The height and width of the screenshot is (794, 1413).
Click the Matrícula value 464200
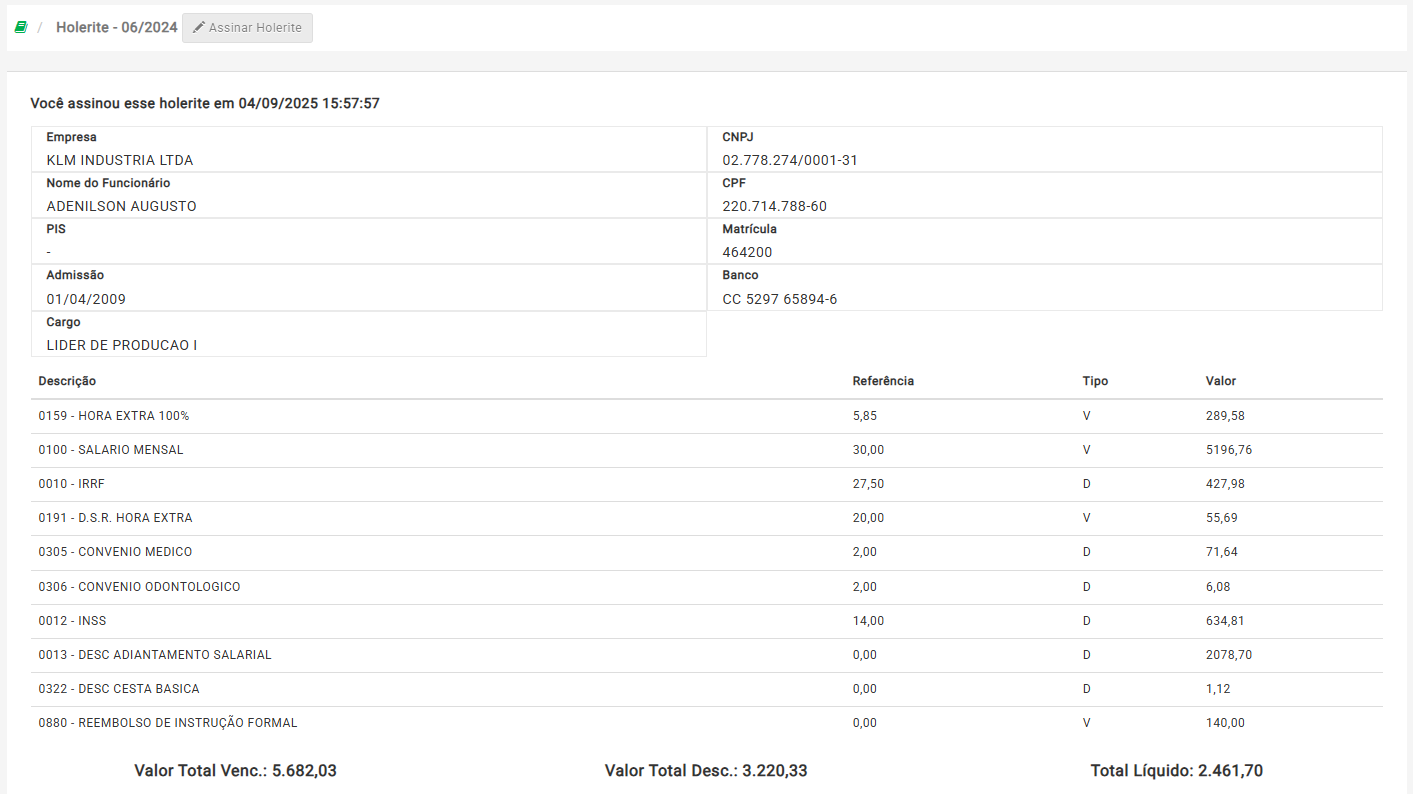pyautogui.click(x=747, y=252)
